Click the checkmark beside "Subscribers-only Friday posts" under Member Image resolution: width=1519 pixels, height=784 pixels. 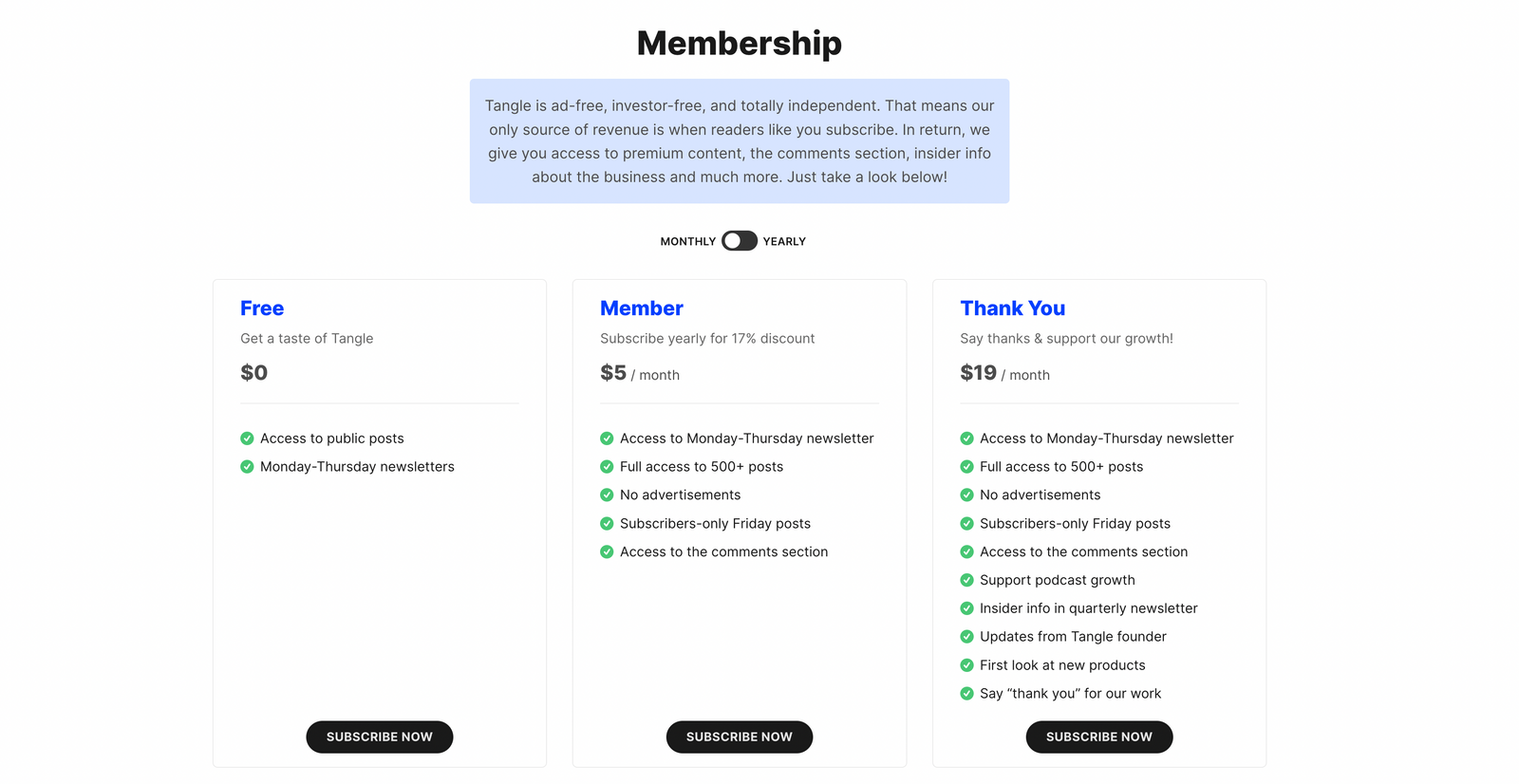[607, 523]
